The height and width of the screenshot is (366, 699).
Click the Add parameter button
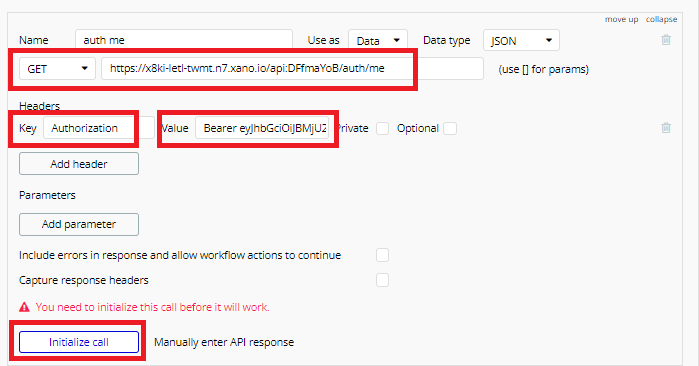79,224
